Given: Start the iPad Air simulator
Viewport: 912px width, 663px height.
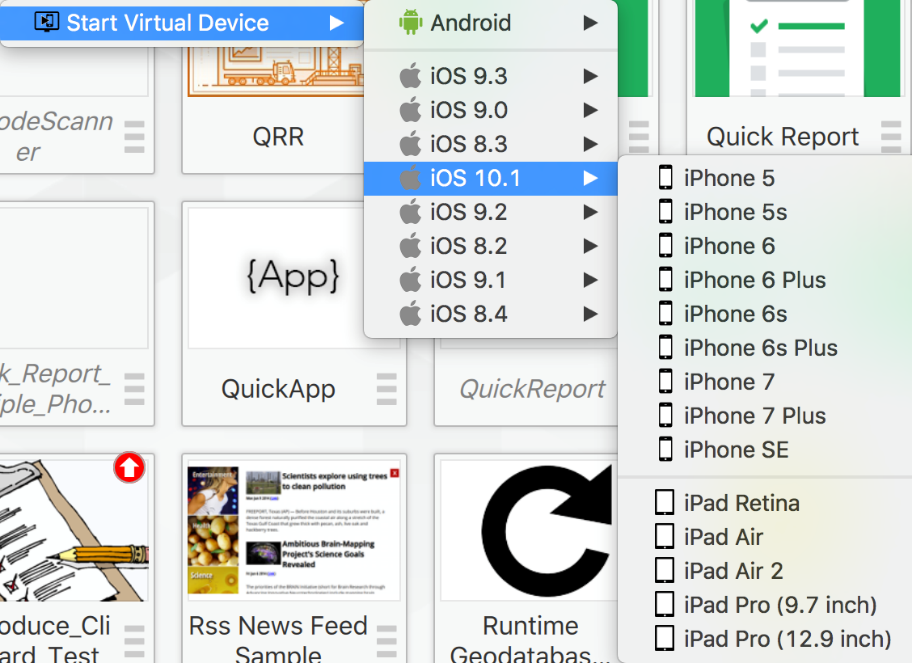Looking at the screenshot, I should 765,537.
